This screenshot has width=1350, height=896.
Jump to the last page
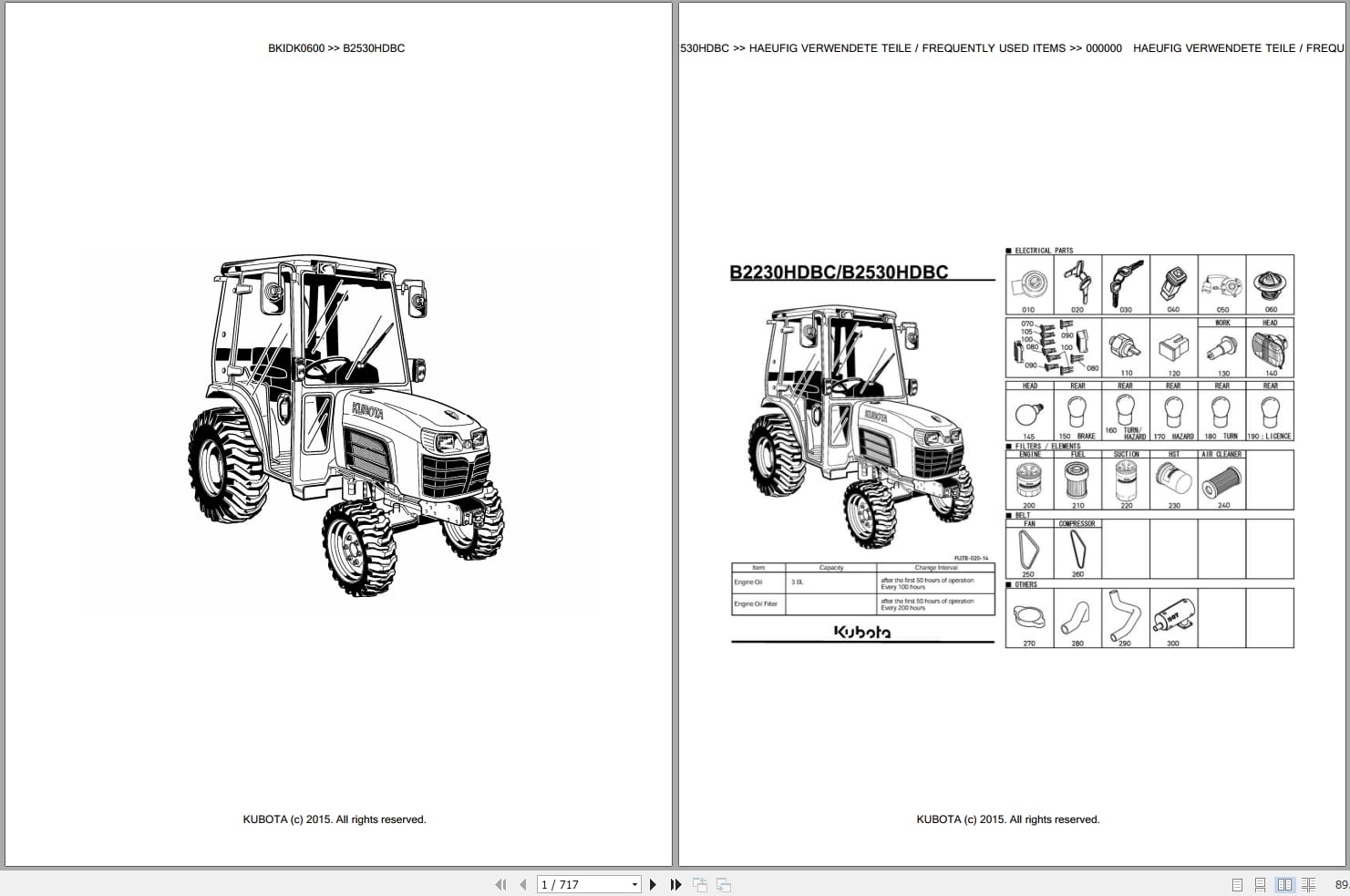(x=675, y=884)
